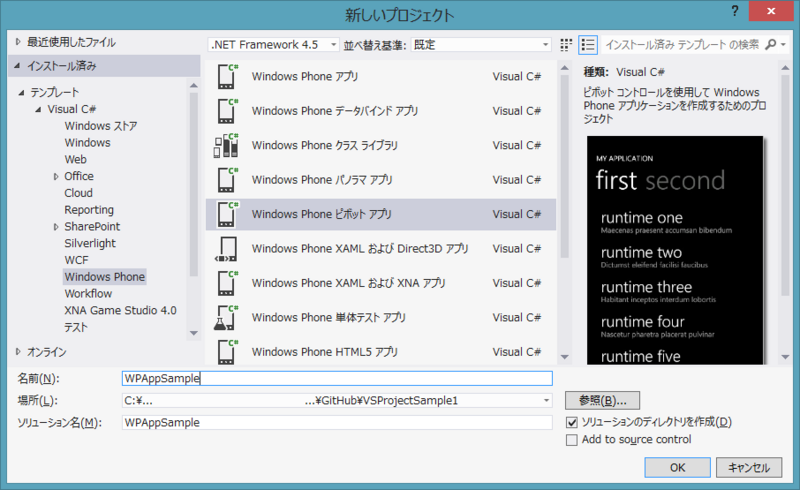Click the Windows Phone HTML5 アプリ icon

coord(227,352)
